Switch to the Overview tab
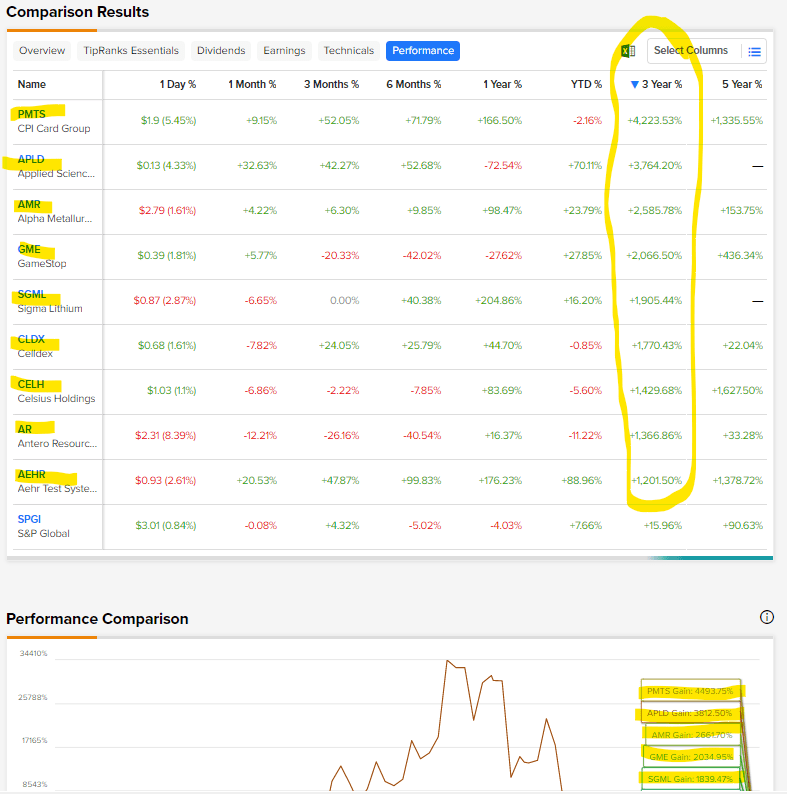Screen dimensions: 787x794 (42, 51)
